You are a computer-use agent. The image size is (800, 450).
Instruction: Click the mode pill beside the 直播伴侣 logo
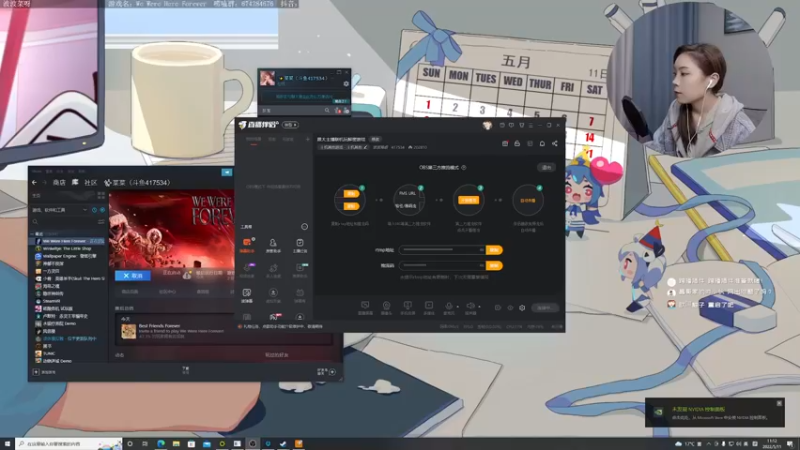tap(290, 125)
